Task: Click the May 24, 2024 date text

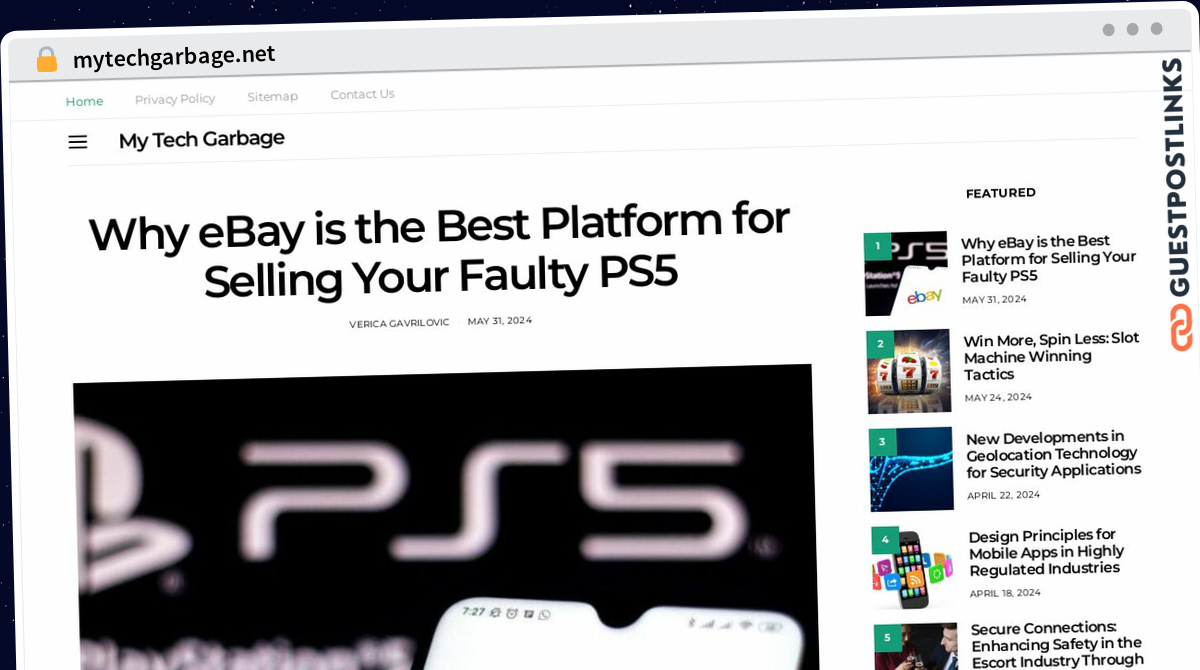Action: [x=998, y=397]
